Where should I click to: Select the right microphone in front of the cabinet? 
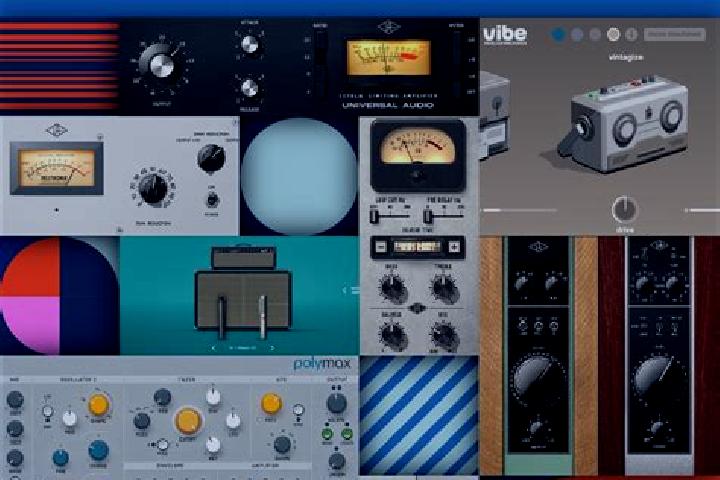point(263,317)
